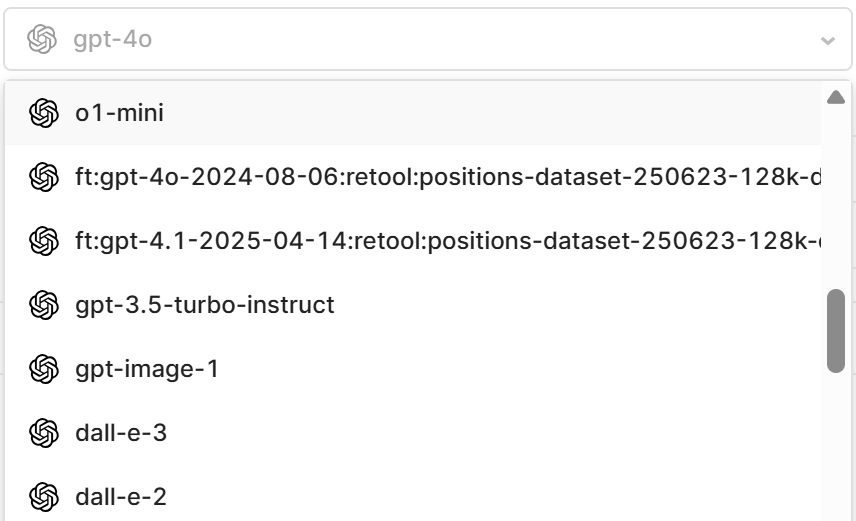Click the dropdown list scrollbar thumb

pos(836,331)
